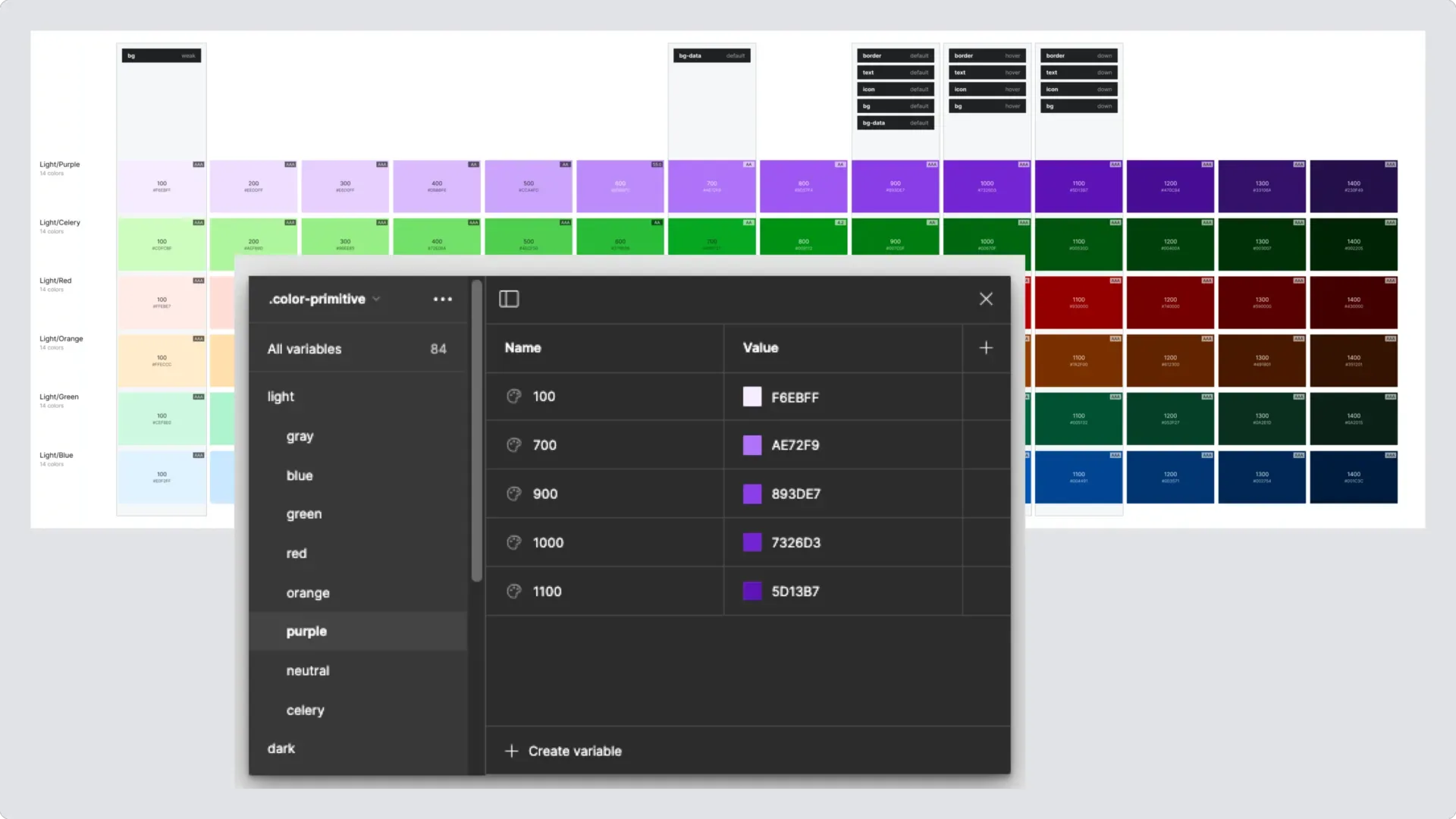Click color variable icon for 700 row

[x=514, y=445]
